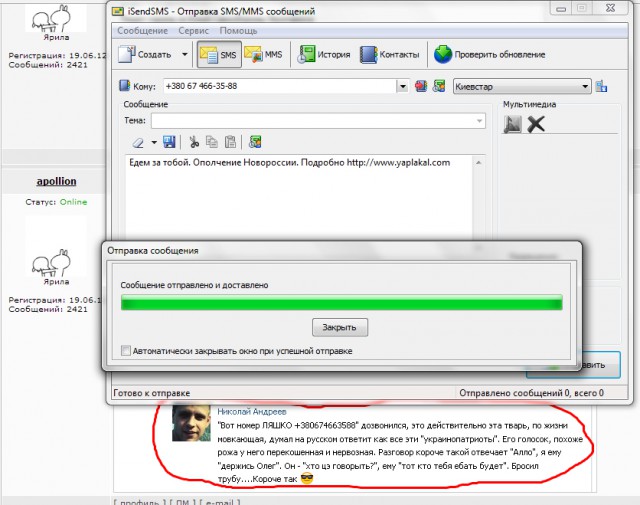The height and width of the screenshot is (505, 640).
Task: Click Сообщение отправлено и доставлено text
Action: 194,285
